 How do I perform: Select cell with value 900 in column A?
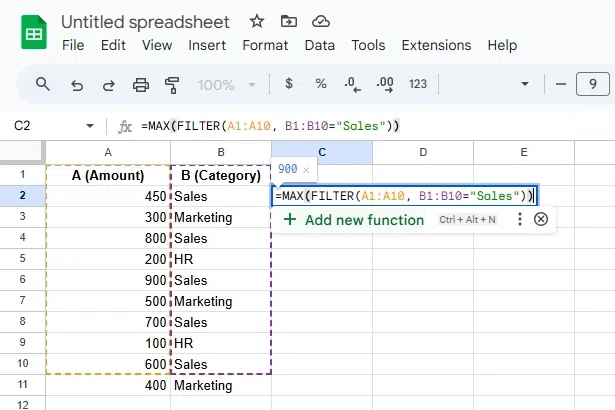tap(108, 280)
